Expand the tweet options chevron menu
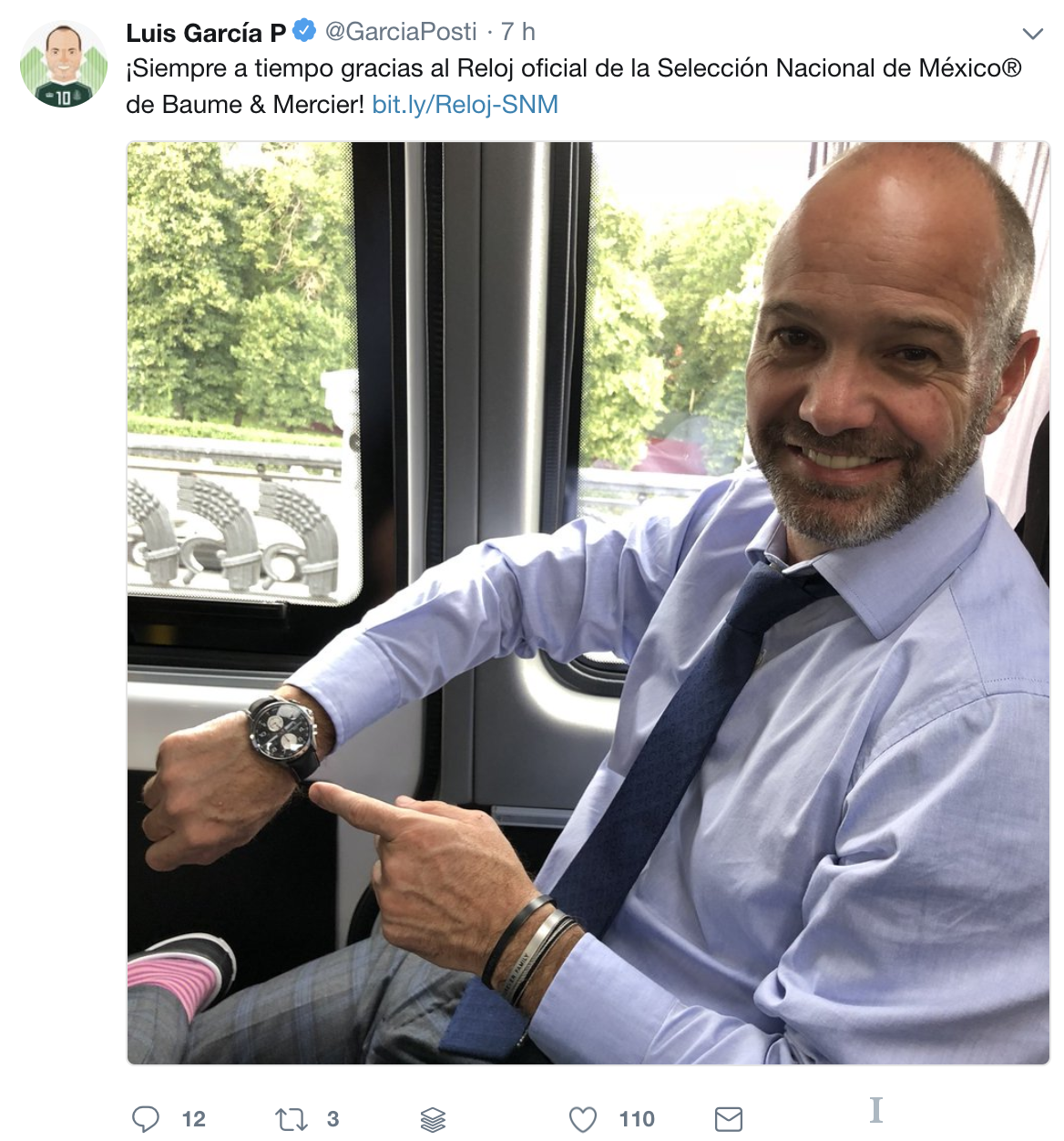1064x1141 pixels. pyautogui.click(x=1032, y=34)
